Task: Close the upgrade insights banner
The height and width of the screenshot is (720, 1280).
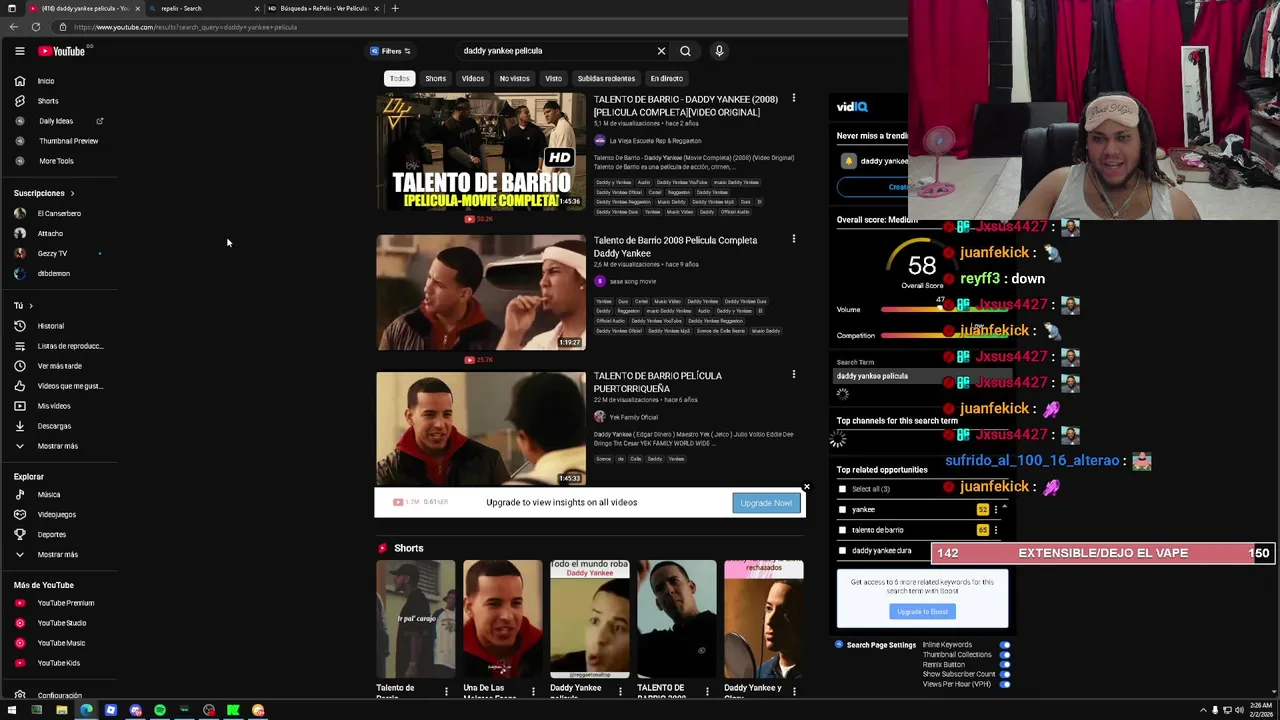Action: tap(806, 488)
